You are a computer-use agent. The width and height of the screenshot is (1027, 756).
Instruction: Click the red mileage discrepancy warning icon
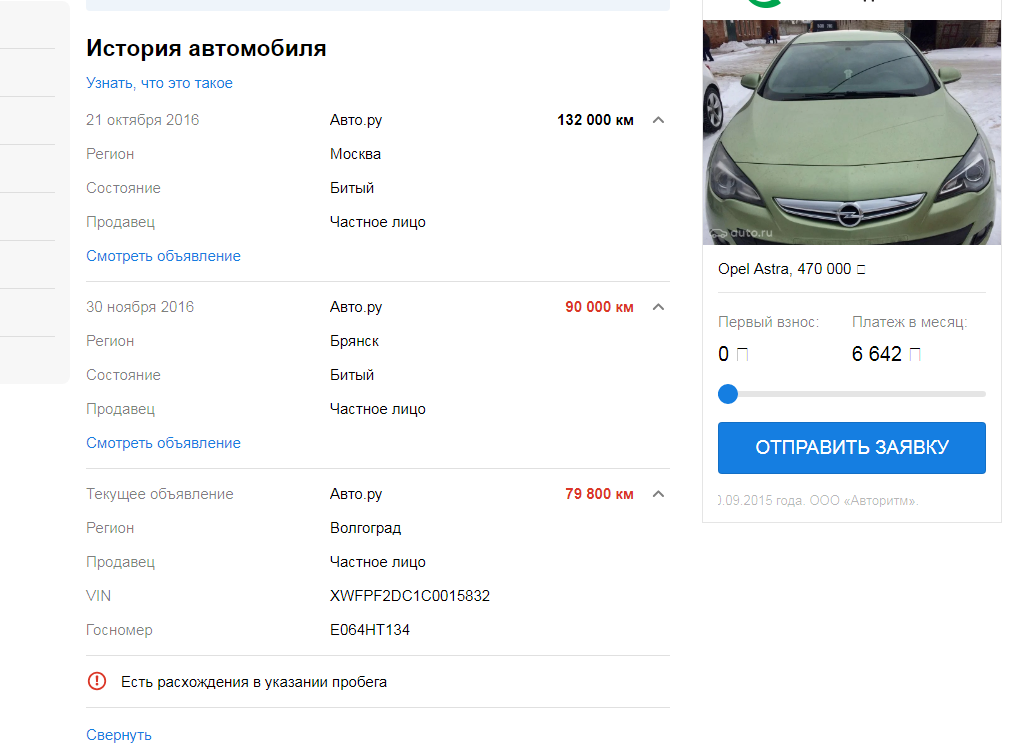tap(97, 682)
